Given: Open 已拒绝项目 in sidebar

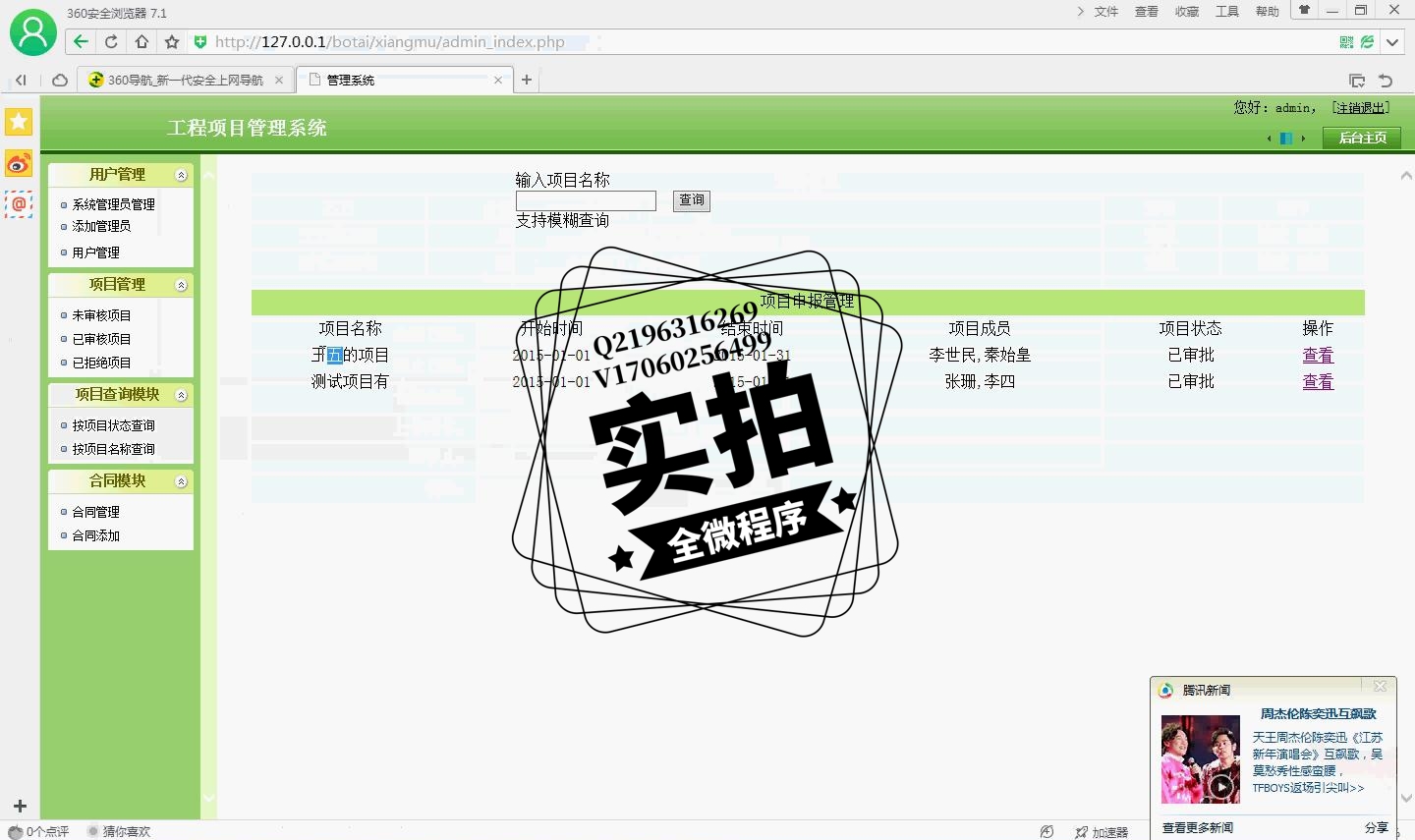Looking at the screenshot, I should point(101,363).
